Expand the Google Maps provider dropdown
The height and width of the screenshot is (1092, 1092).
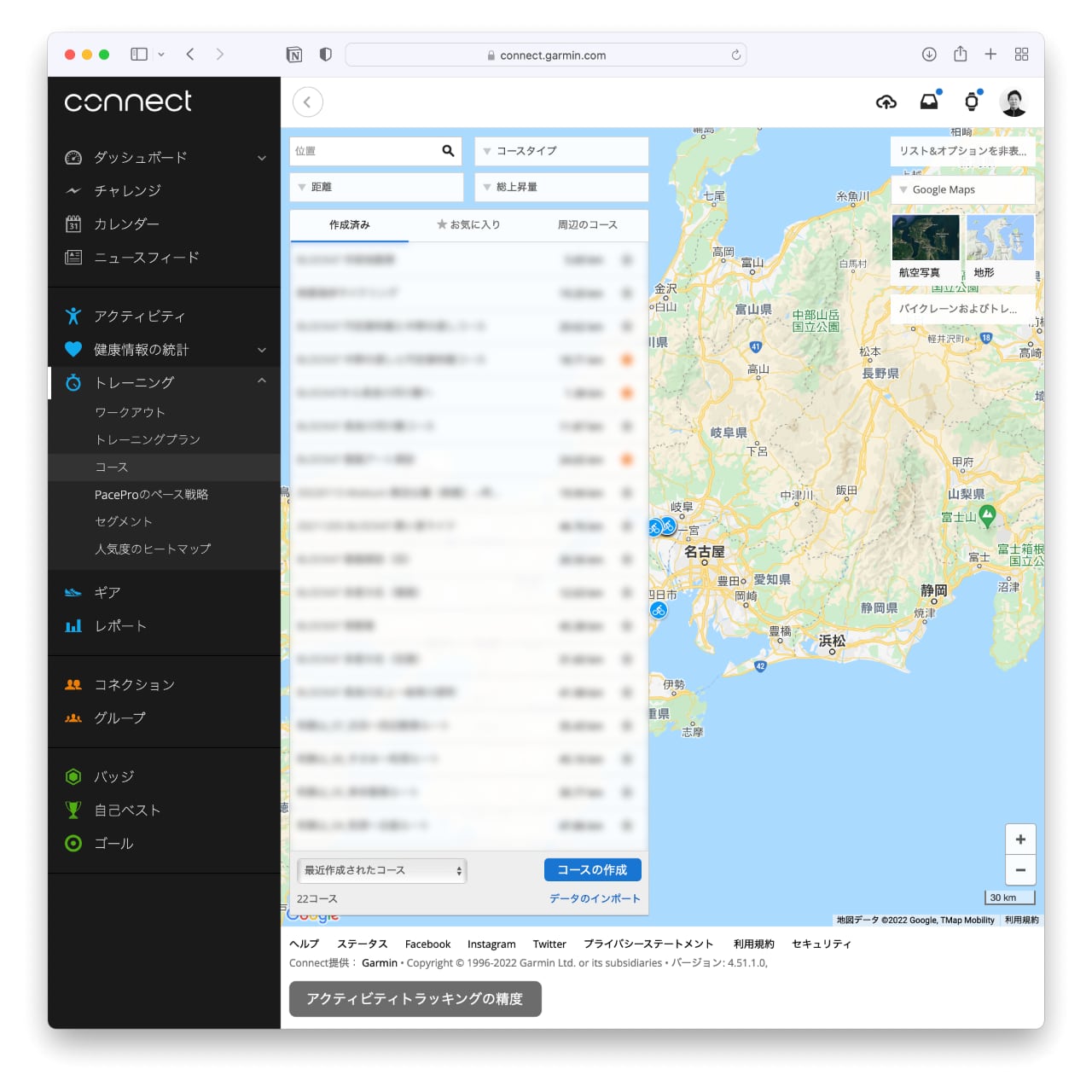click(962, 189)
